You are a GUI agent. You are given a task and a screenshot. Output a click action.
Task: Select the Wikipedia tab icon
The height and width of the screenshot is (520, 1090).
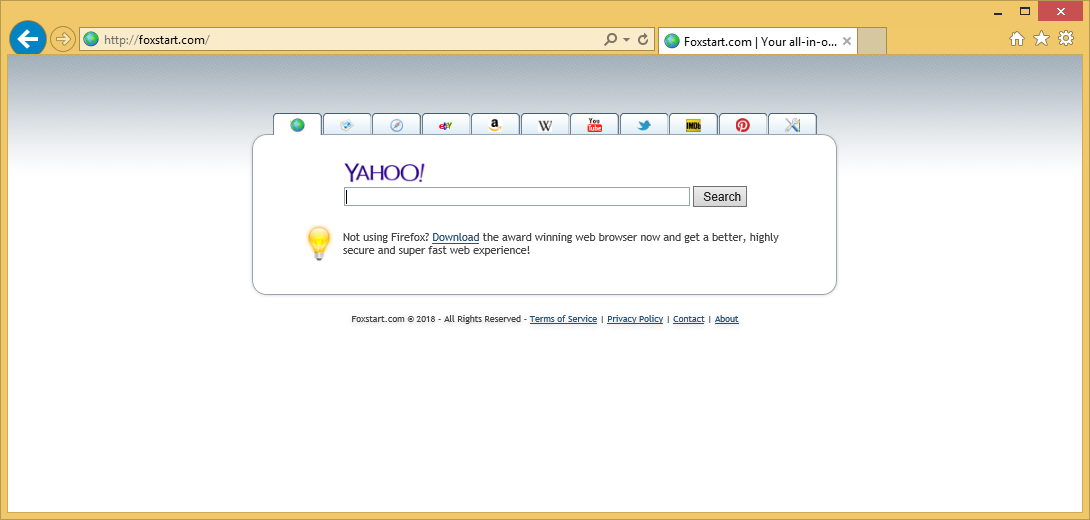(x=545, y=125)
